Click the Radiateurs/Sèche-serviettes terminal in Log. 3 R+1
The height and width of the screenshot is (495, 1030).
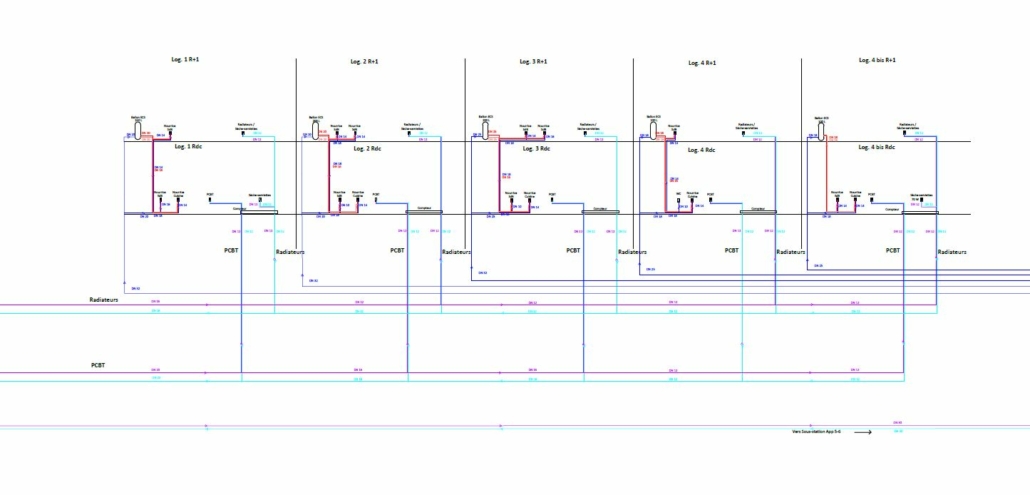585,133
